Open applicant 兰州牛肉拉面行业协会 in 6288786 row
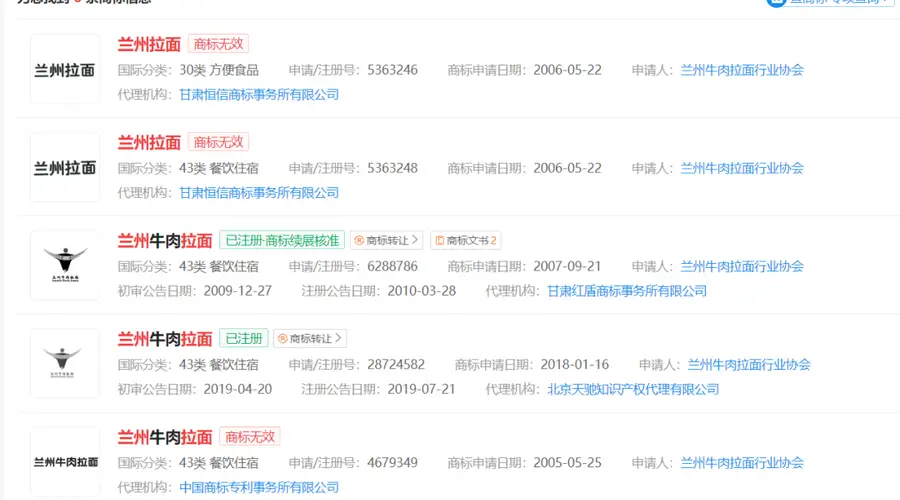Viewport: 900px width, 500px height. click(x=742, y=266)
